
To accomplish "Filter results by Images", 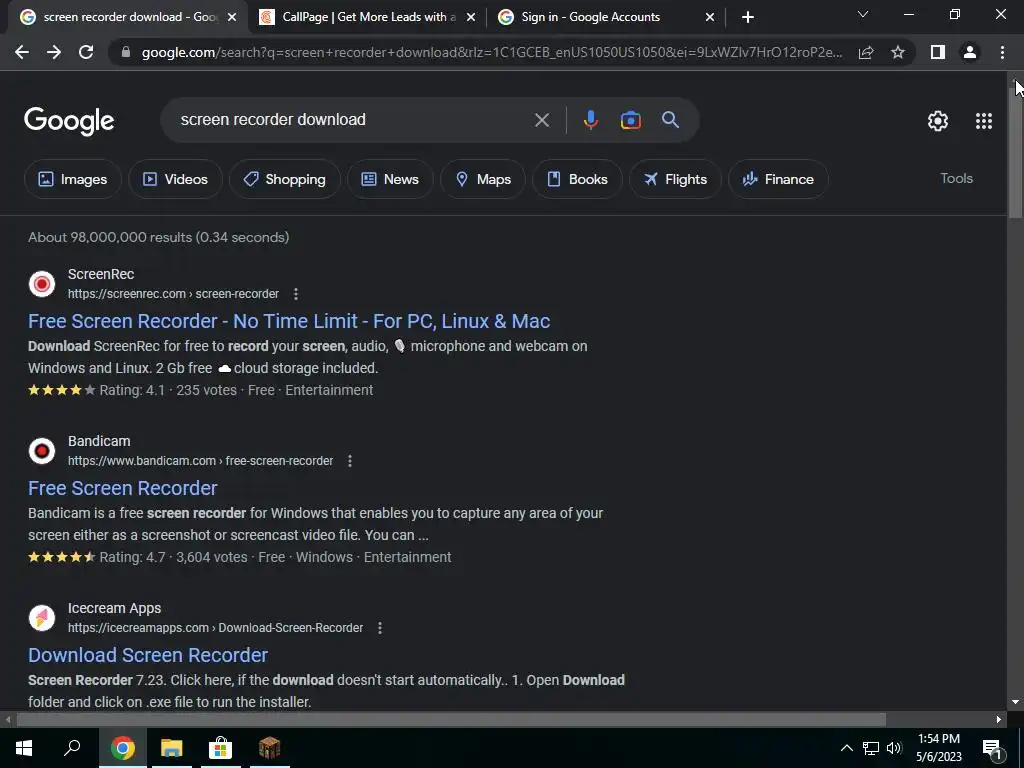I will point(72,179).
